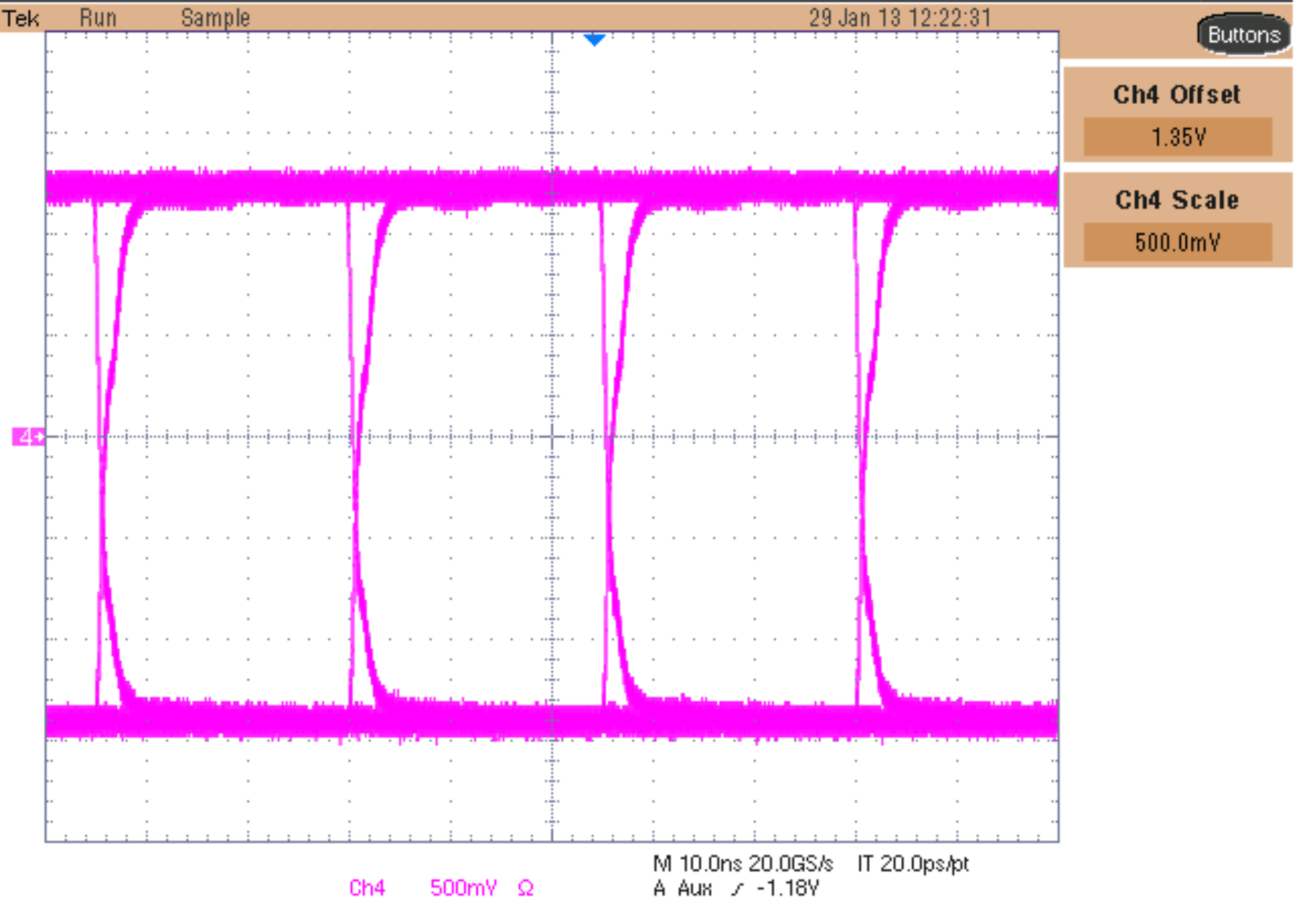Viewport: 1294px width, 924px height.
Task: Click the Ch4 500mV readout at bottom
Action: [462, 889]
